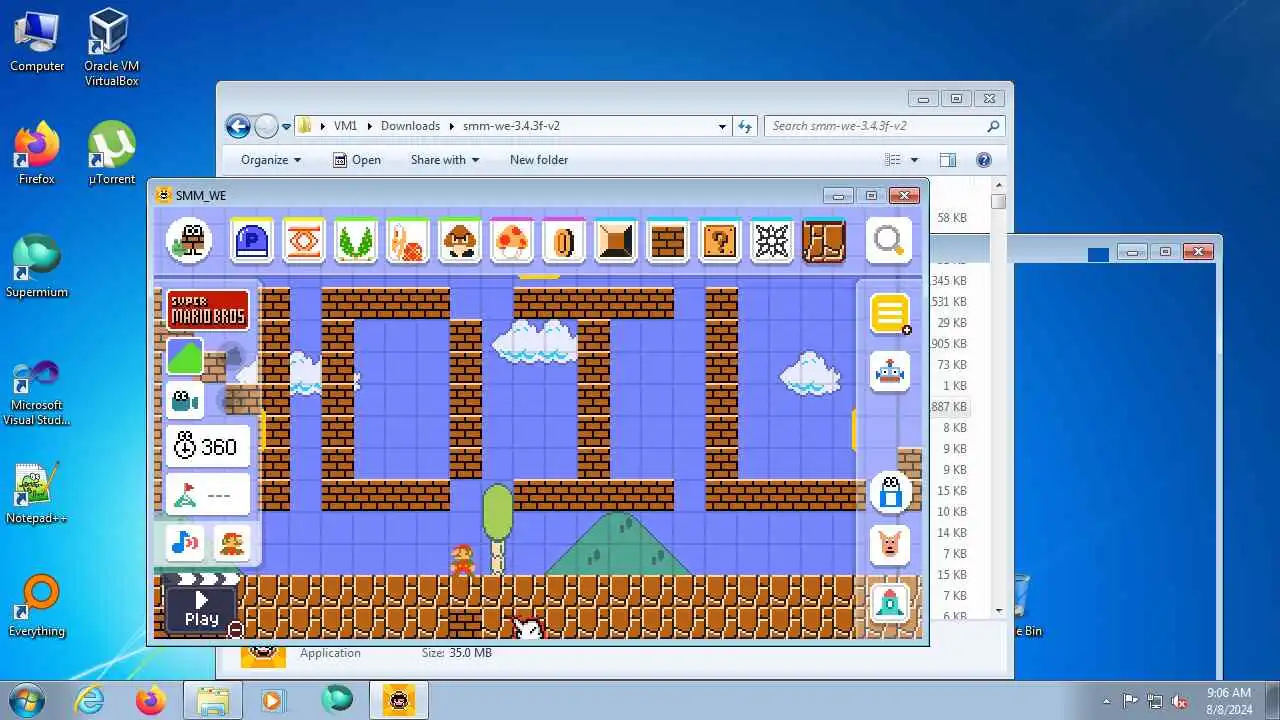Select the Ground tile
The width and height of the screenshot is (1280, 720).
pos(824,241)
